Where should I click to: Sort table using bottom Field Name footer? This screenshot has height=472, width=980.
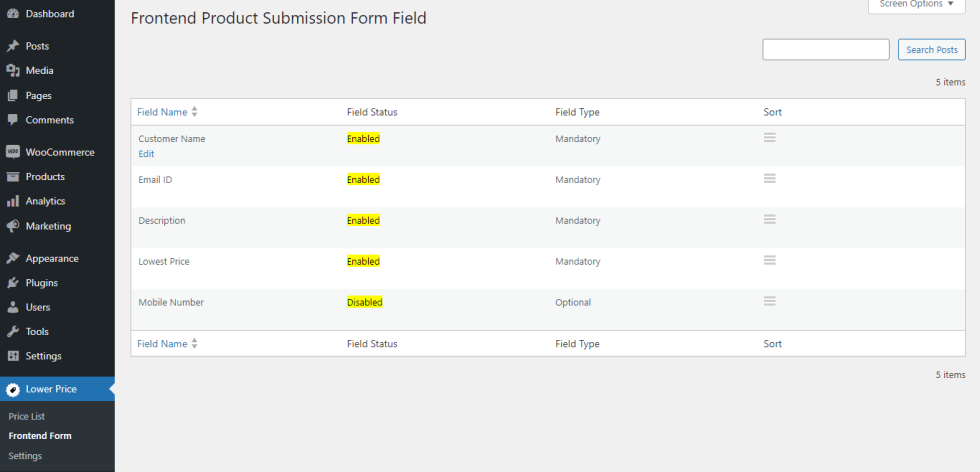point(162,344)
